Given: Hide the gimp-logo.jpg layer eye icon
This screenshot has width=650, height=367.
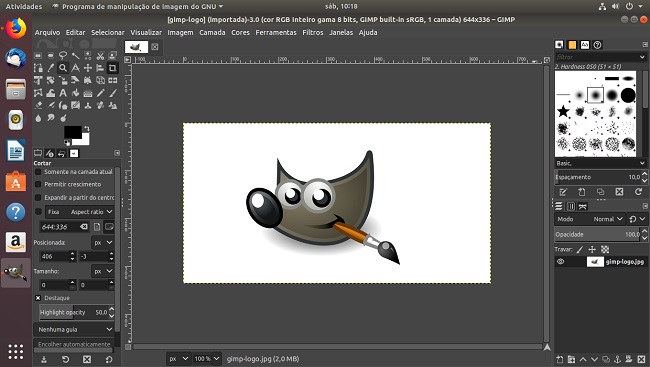Looking at the screenshot, I should (x=560, y=262).
